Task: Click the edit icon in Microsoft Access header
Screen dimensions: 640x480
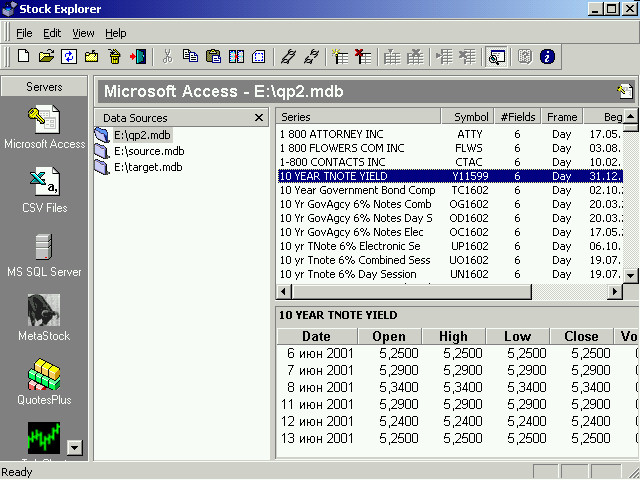Action: point(625,91)
